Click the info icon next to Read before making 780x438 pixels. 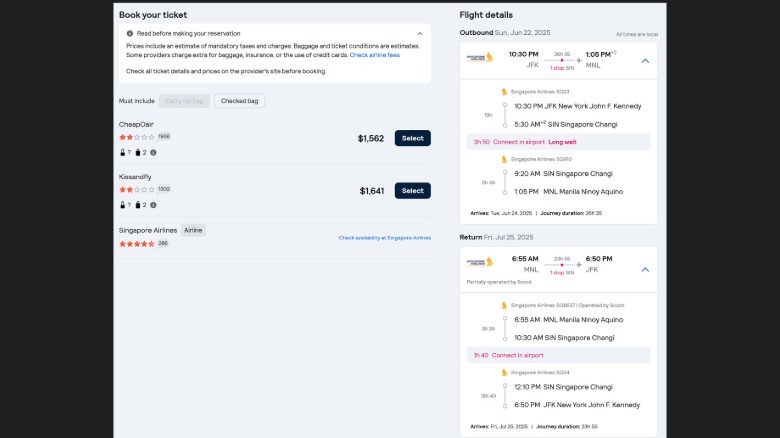click(x=130, y=33)
